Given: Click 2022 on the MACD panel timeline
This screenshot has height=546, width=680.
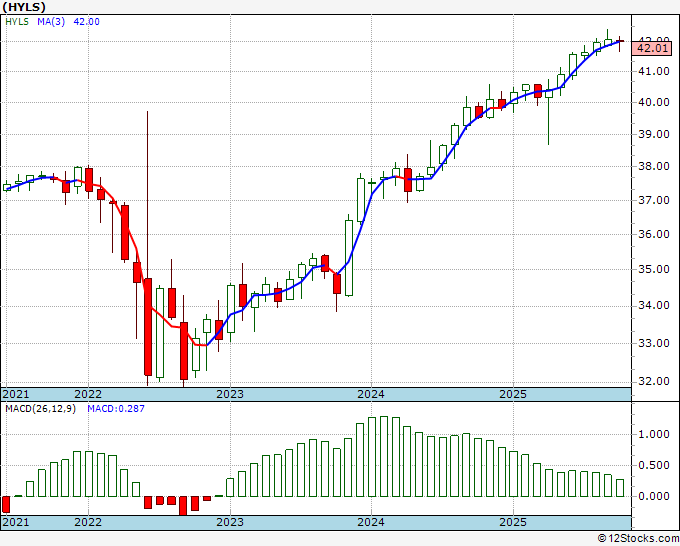Looking at the screenshot, I should point(88,522).
